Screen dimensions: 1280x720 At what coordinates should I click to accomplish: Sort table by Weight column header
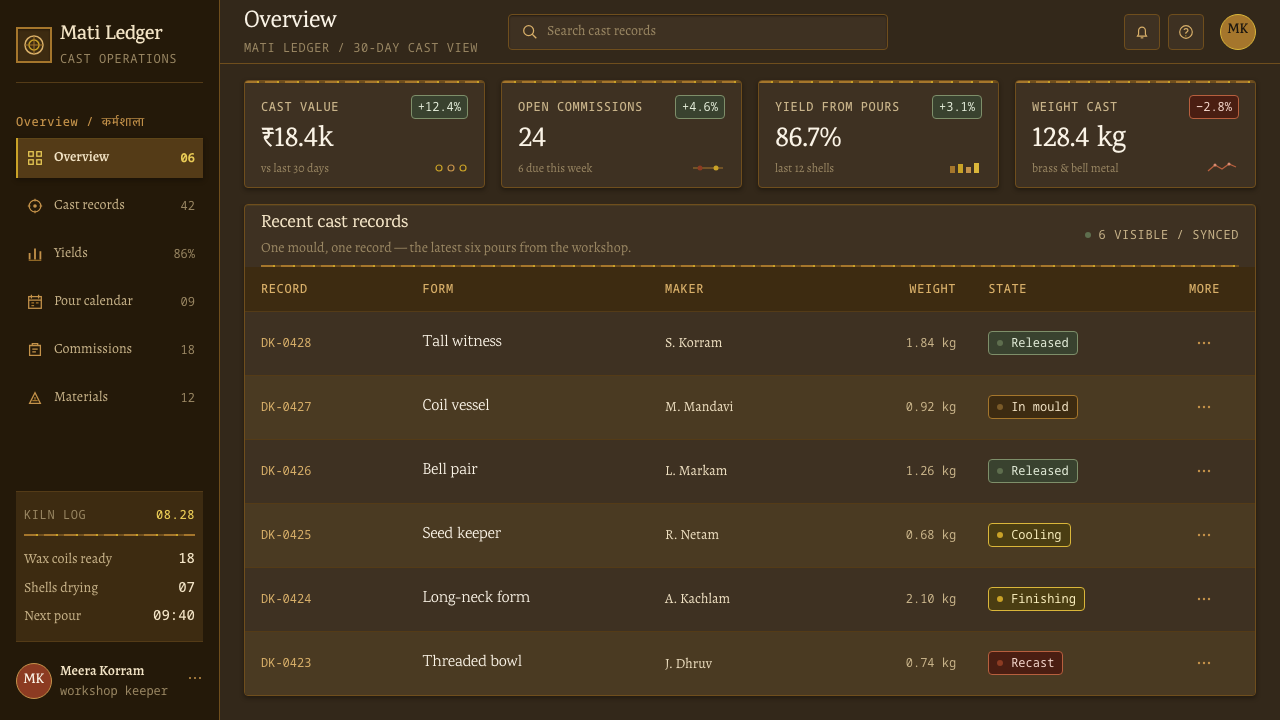pyautogui.click(x=932, y=289)
